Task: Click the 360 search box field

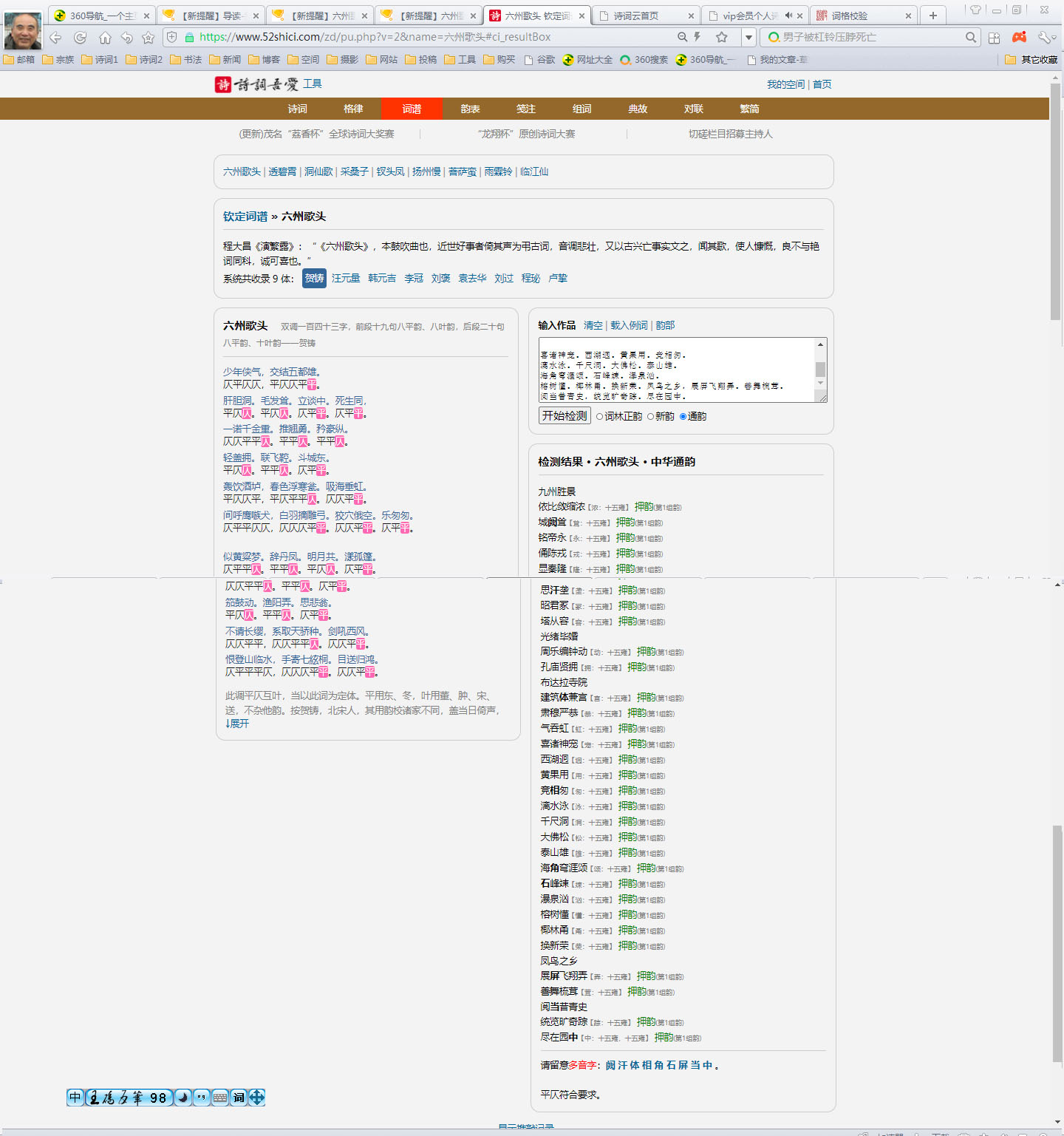Action: pyautogui.click(x=872, y=37)
